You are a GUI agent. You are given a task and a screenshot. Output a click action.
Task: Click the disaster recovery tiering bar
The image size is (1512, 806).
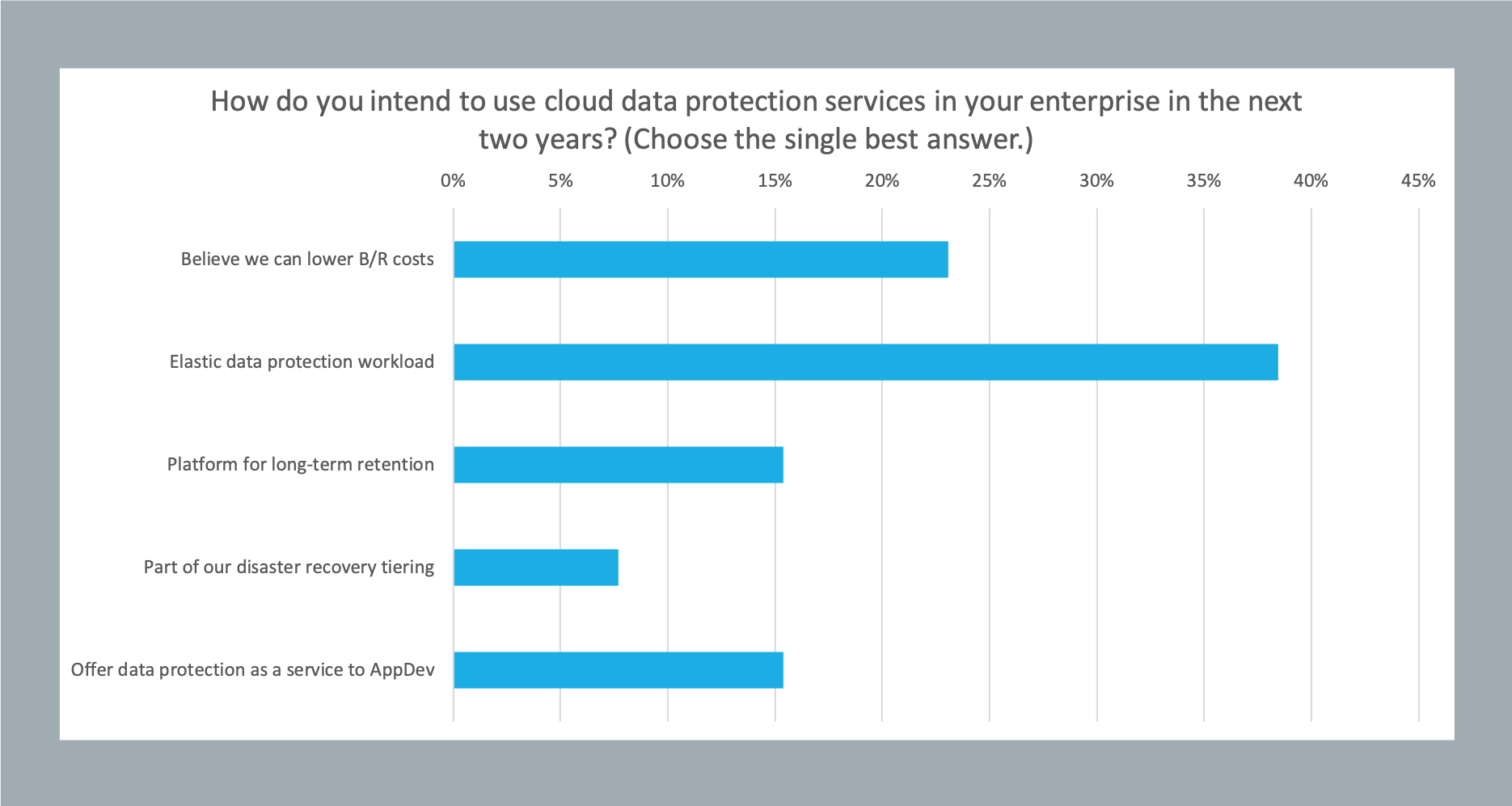click(535, 568)
